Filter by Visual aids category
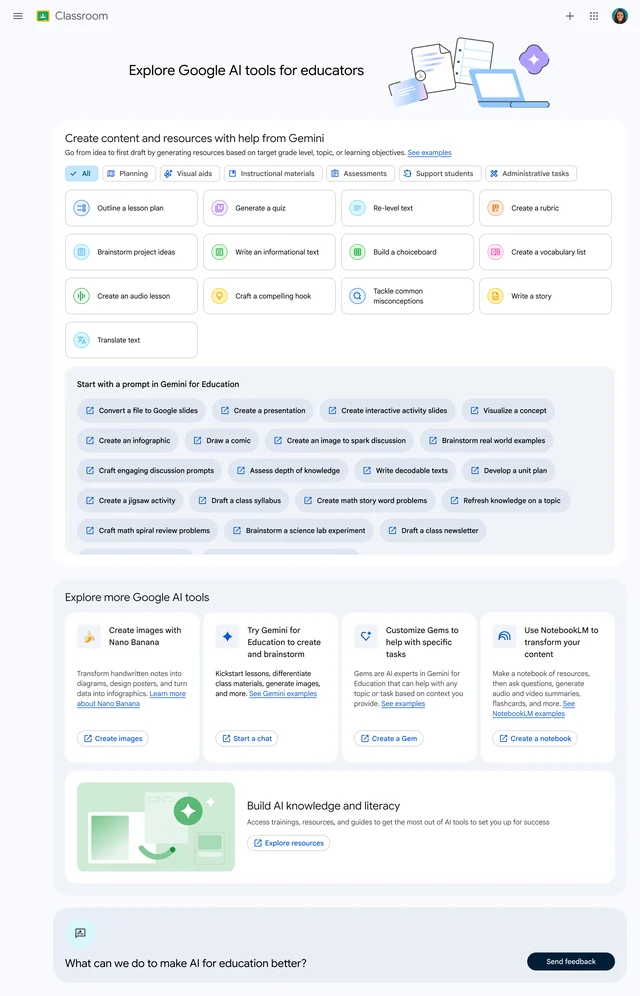This screenshot has height=996, width=640. 190,173
